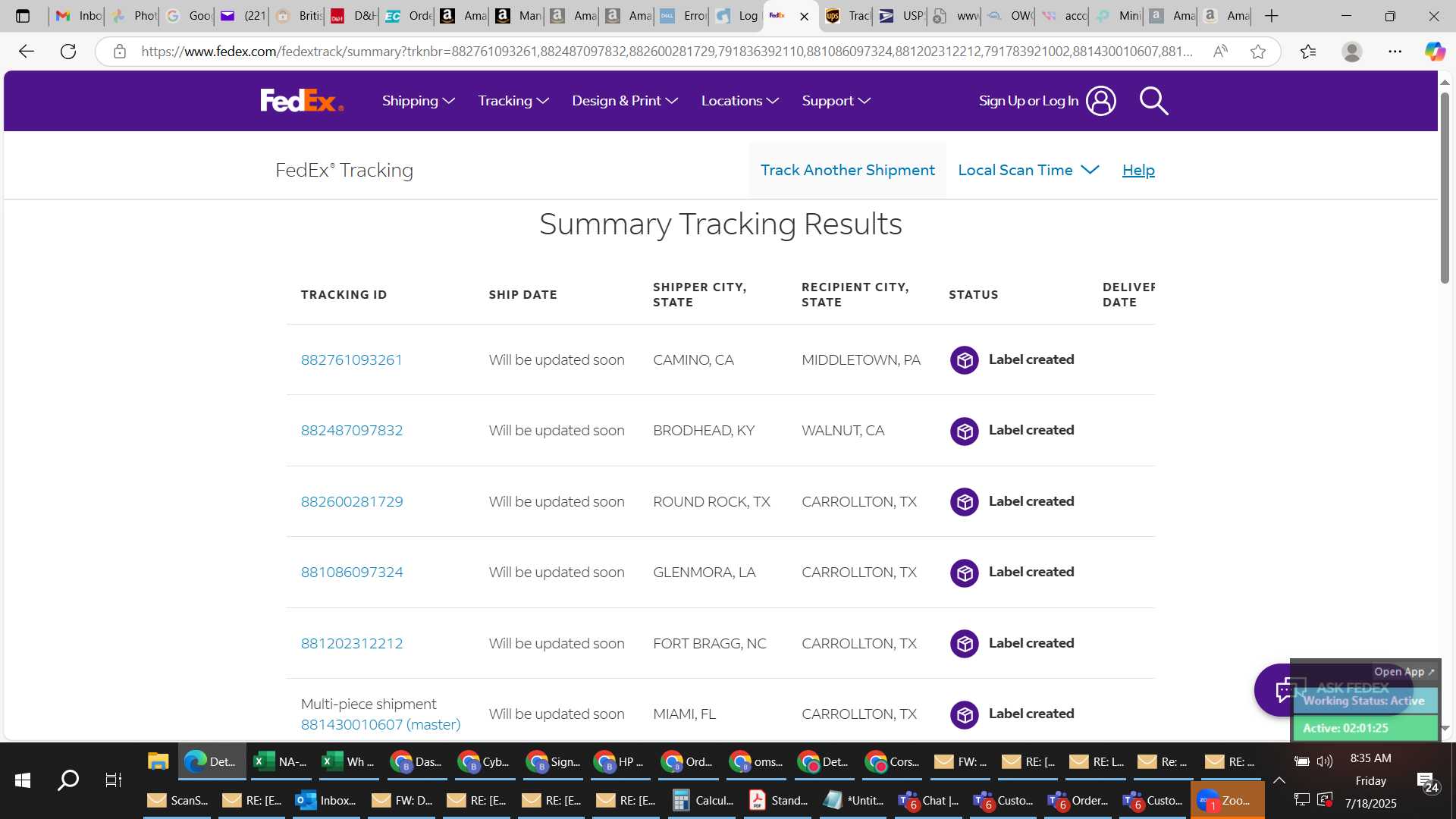The height and width of the screenshot is (819, 1456).
Task: Switch to the D&H tab
Action: click(x=353, y=16)
